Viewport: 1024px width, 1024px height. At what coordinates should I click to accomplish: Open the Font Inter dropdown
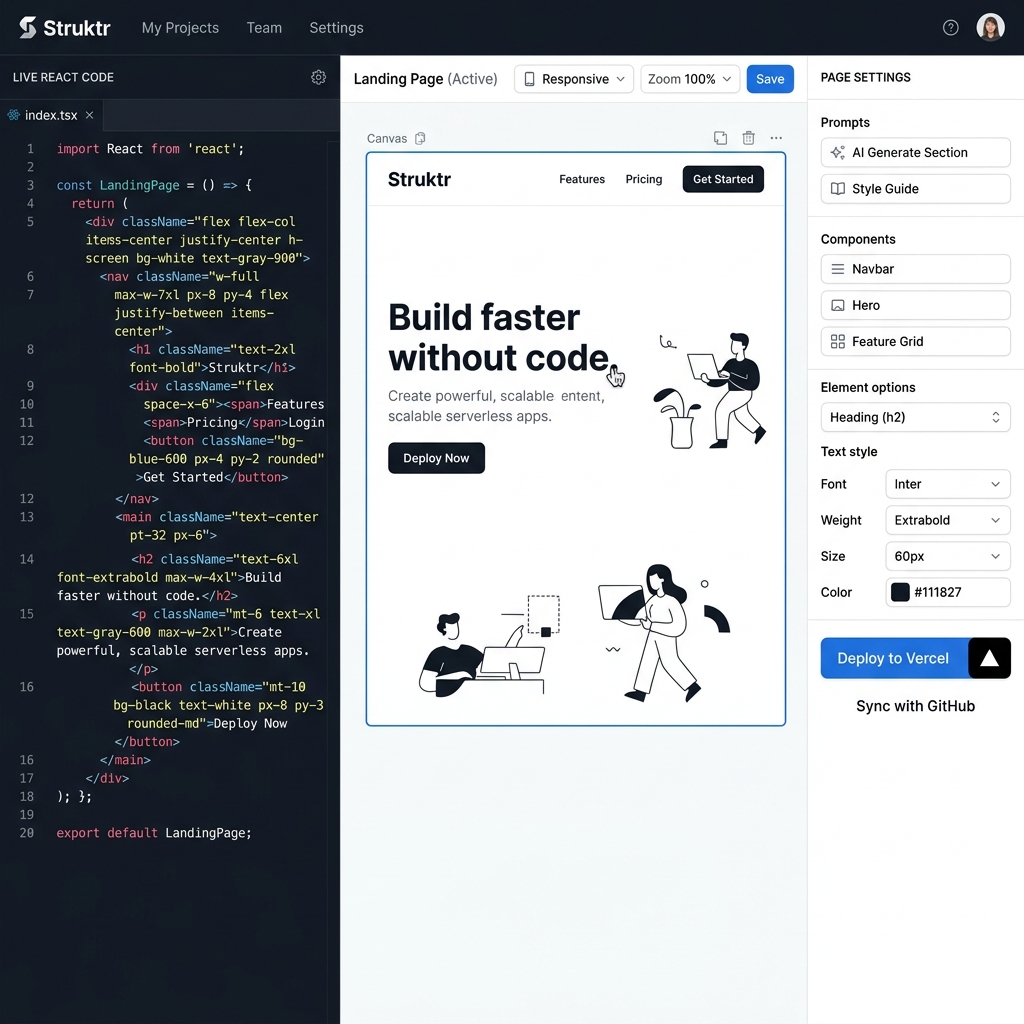(948, 484)
